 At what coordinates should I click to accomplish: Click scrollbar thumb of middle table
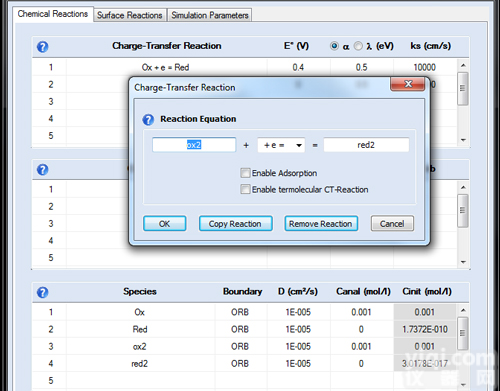click(x=463, y=211)
